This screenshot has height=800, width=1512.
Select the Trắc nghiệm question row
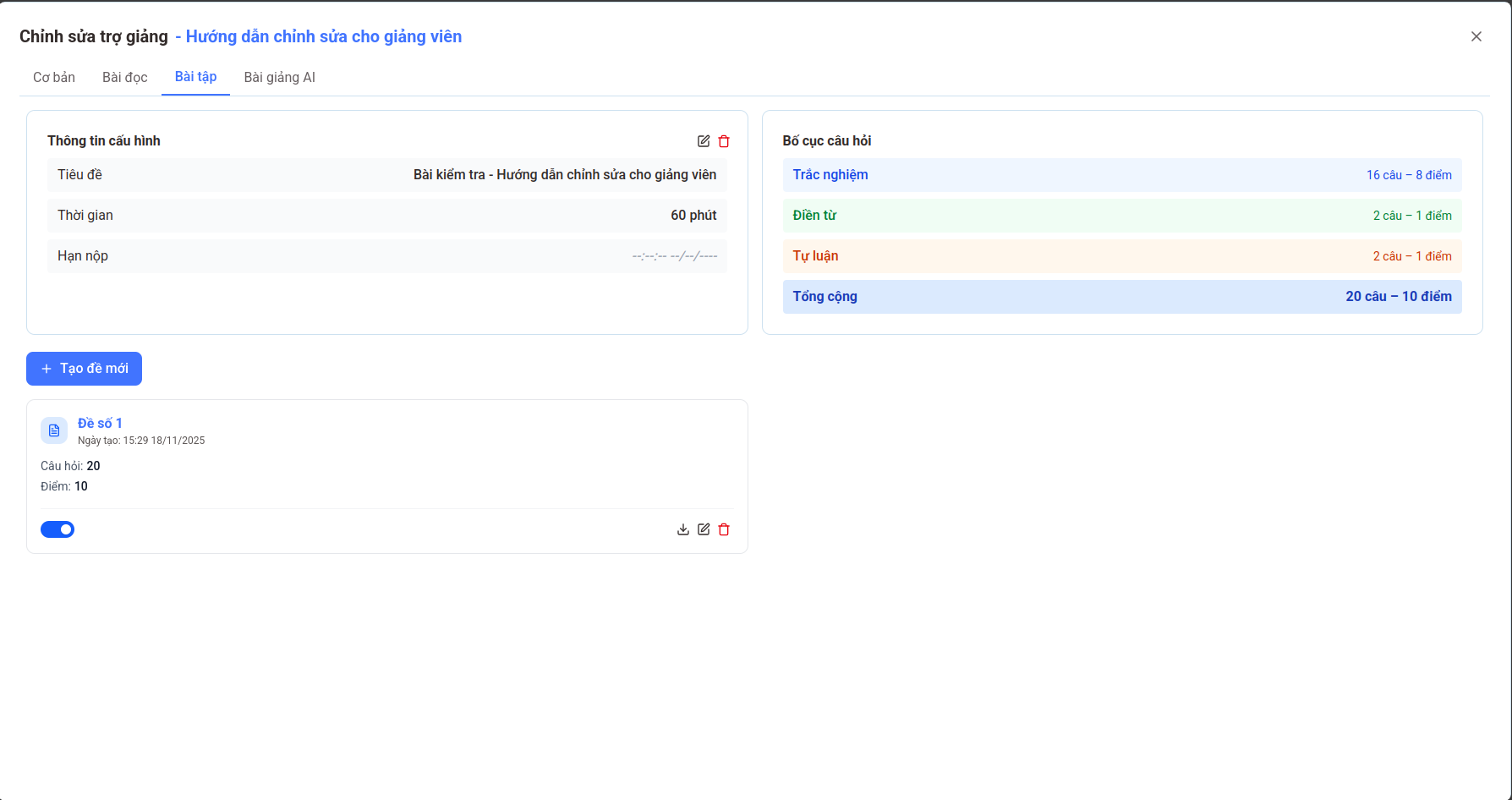(x=1121, y=175)
